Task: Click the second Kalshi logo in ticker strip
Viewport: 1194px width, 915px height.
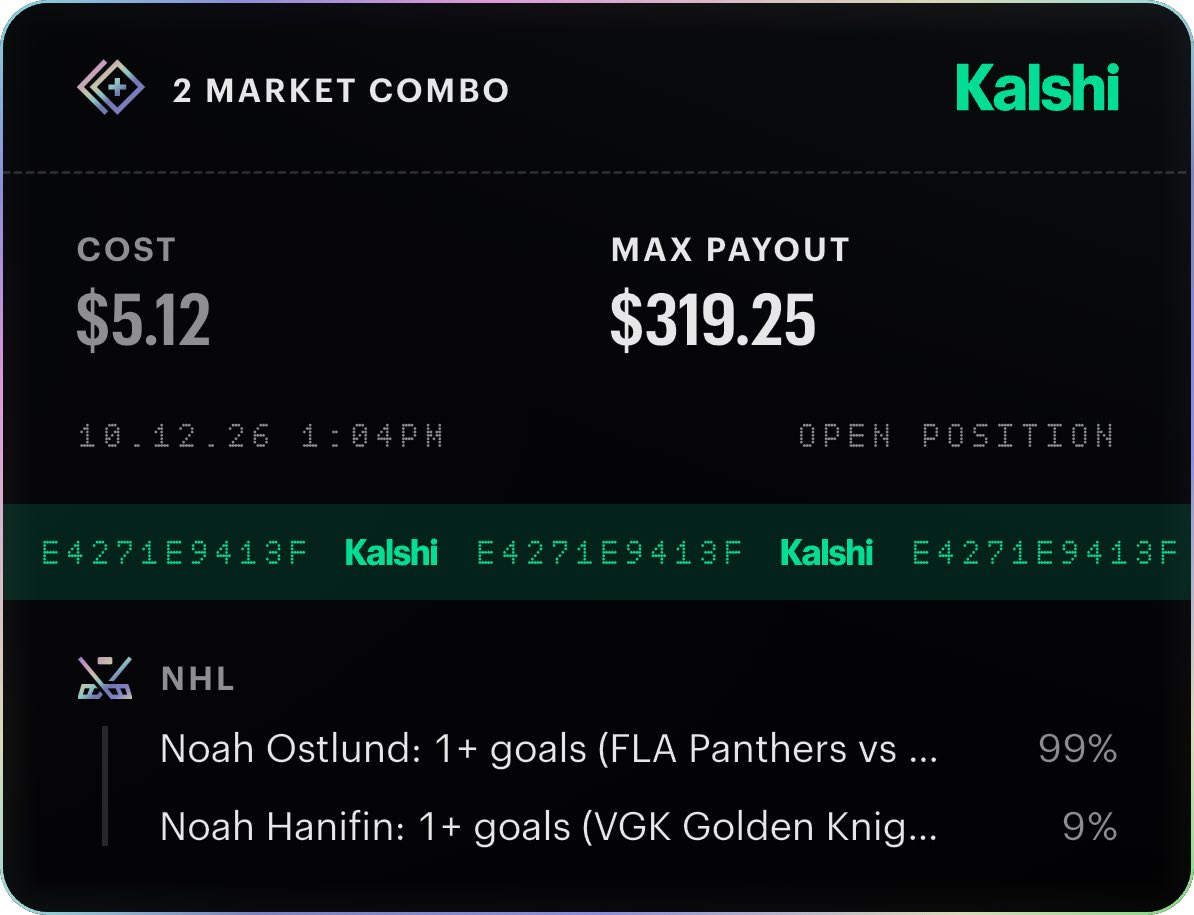Action: (x=827, y=553)
